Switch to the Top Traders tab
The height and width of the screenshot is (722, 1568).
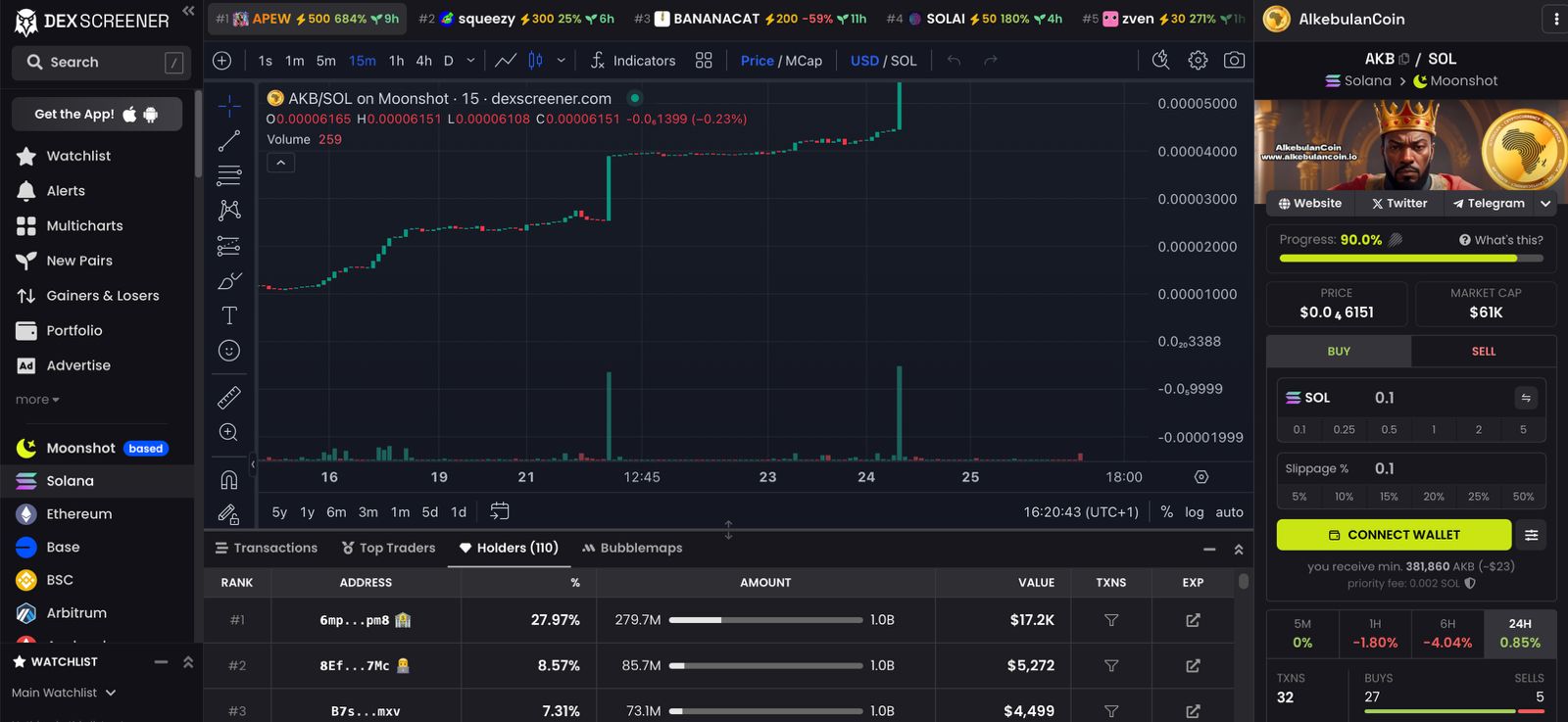(388, 548)
